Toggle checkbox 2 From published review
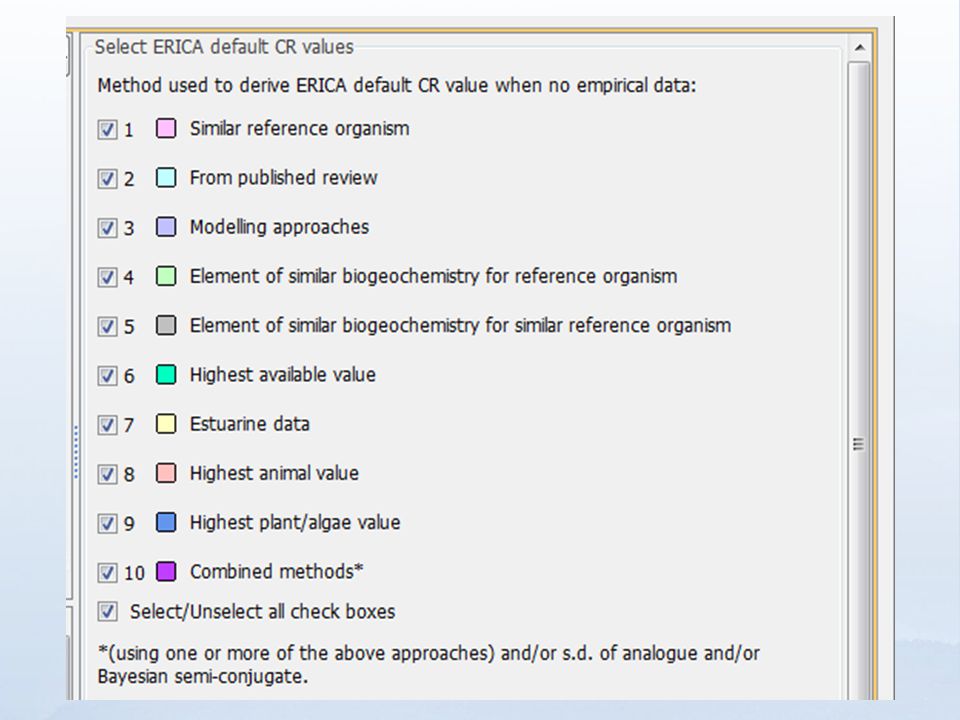Screen dimensions: 960x720 click(x=107, y=179)
